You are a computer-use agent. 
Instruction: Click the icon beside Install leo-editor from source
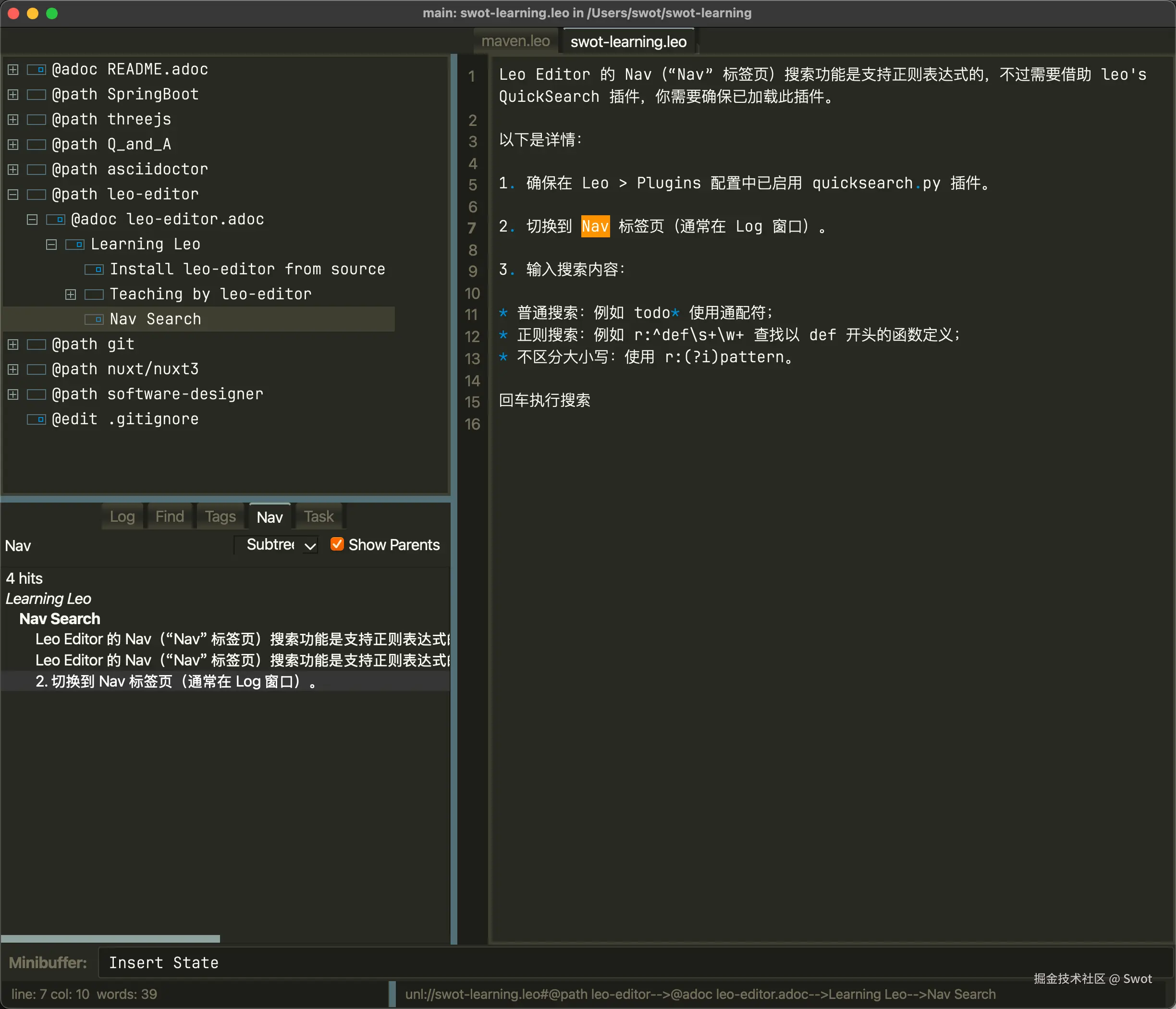94,270
